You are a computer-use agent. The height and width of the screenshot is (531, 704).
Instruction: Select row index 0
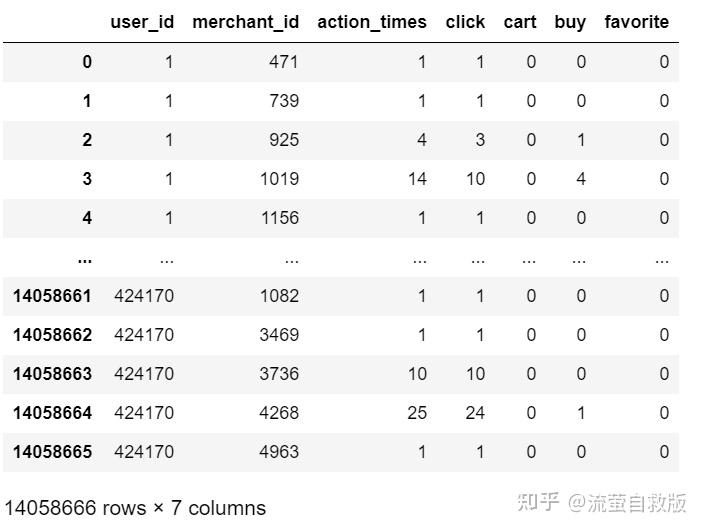pos(87,62)
